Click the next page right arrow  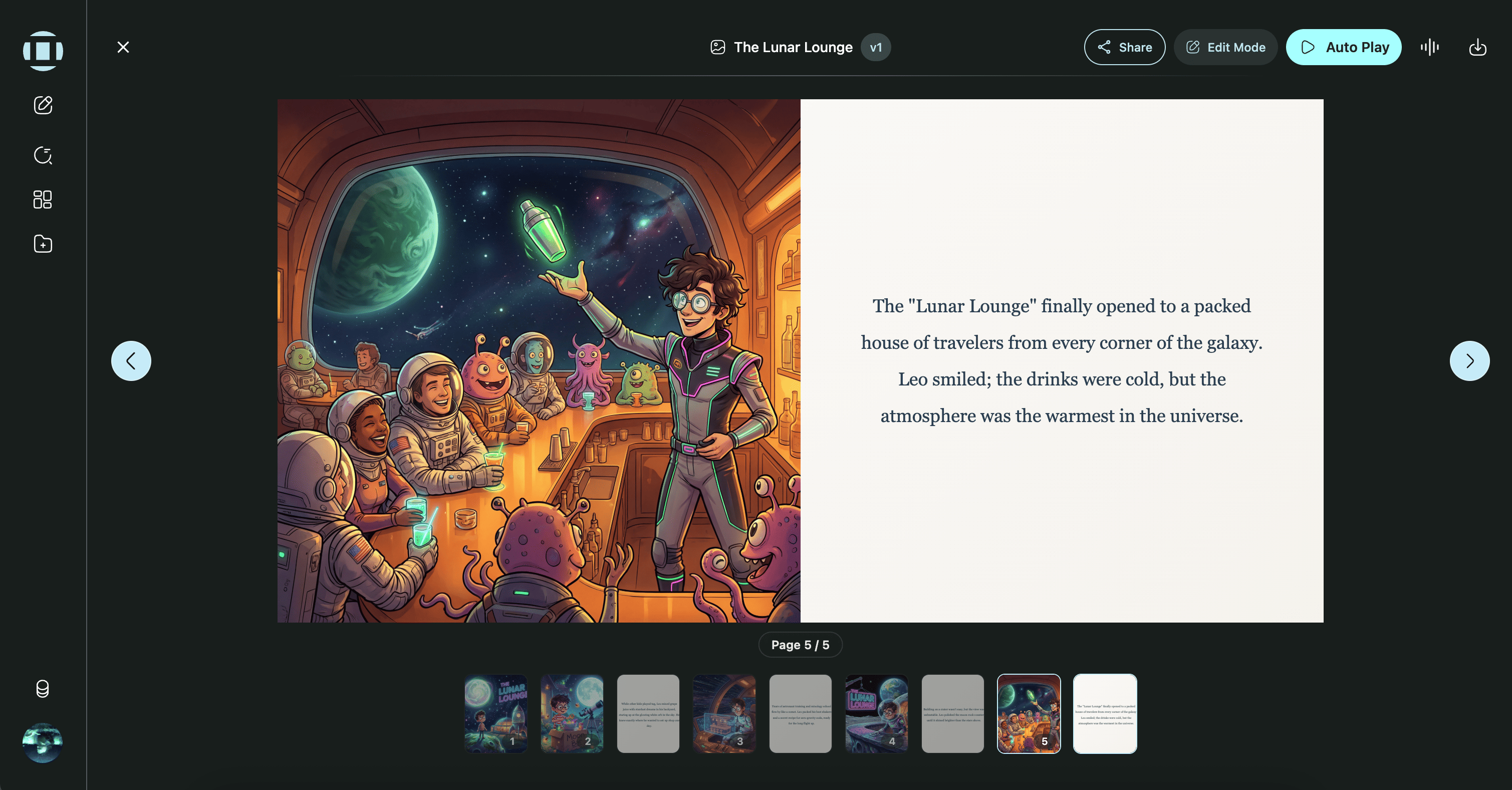[x=1469, y=360]
